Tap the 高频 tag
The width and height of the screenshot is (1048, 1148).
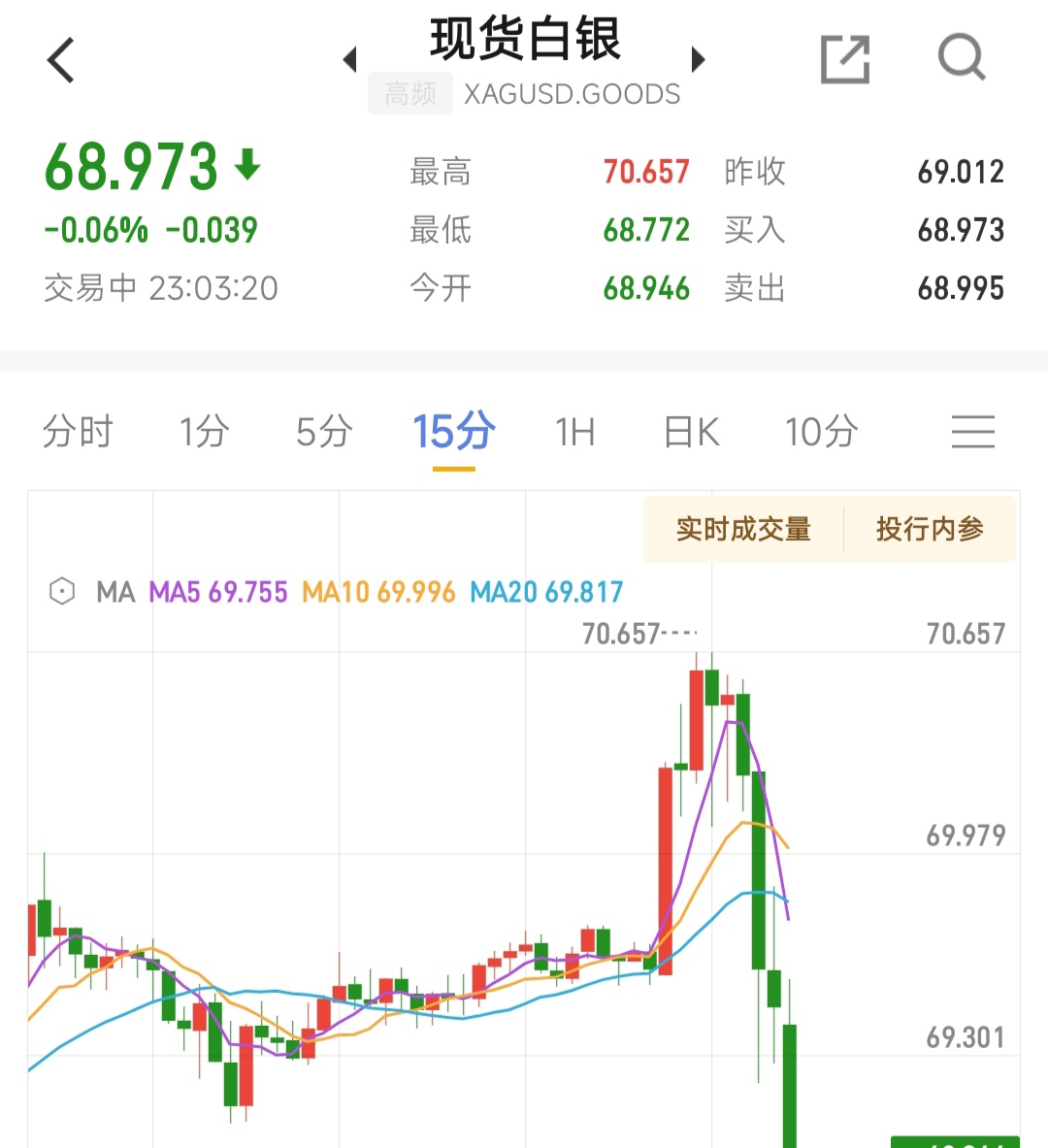click(410, 94)
